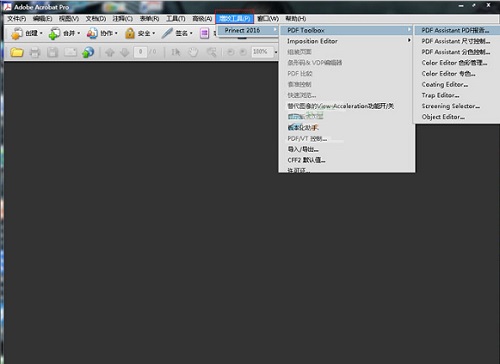The image size is (500, 364).
Task: Choose Screening Selector submenu item
Action: [x=457, y=106]
